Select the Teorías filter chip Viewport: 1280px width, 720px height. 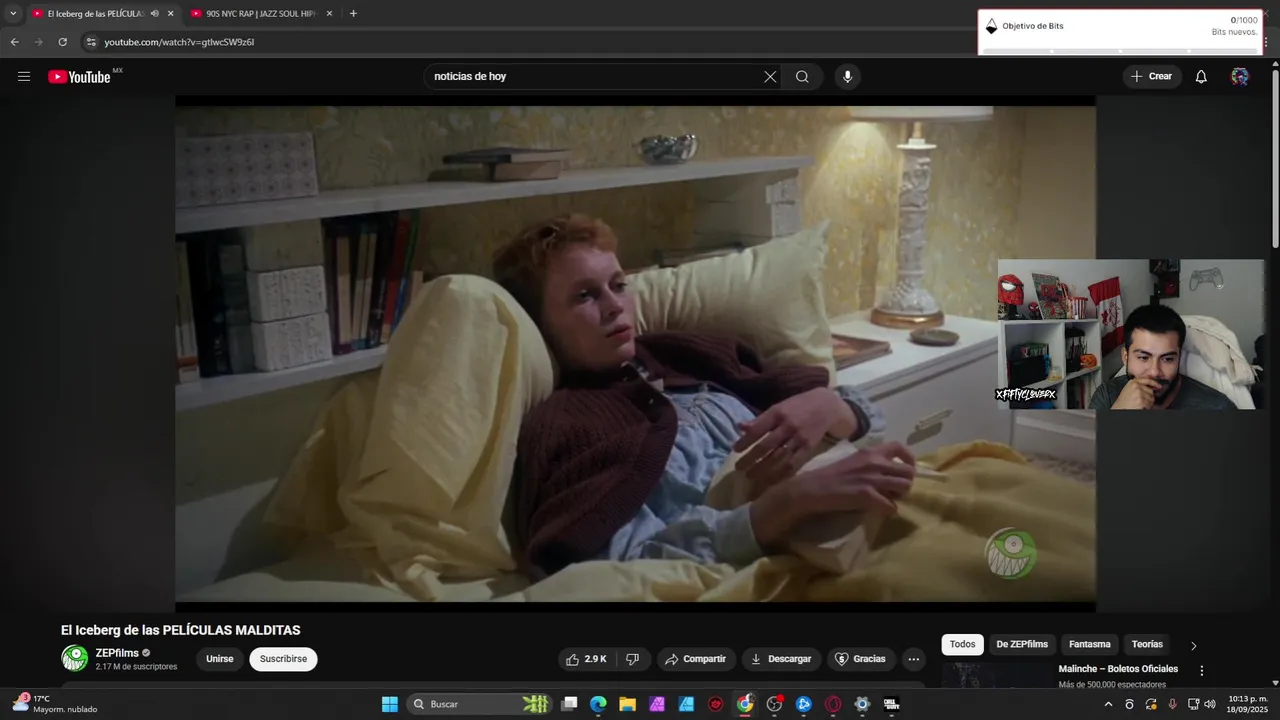(x=1147, y=645)
